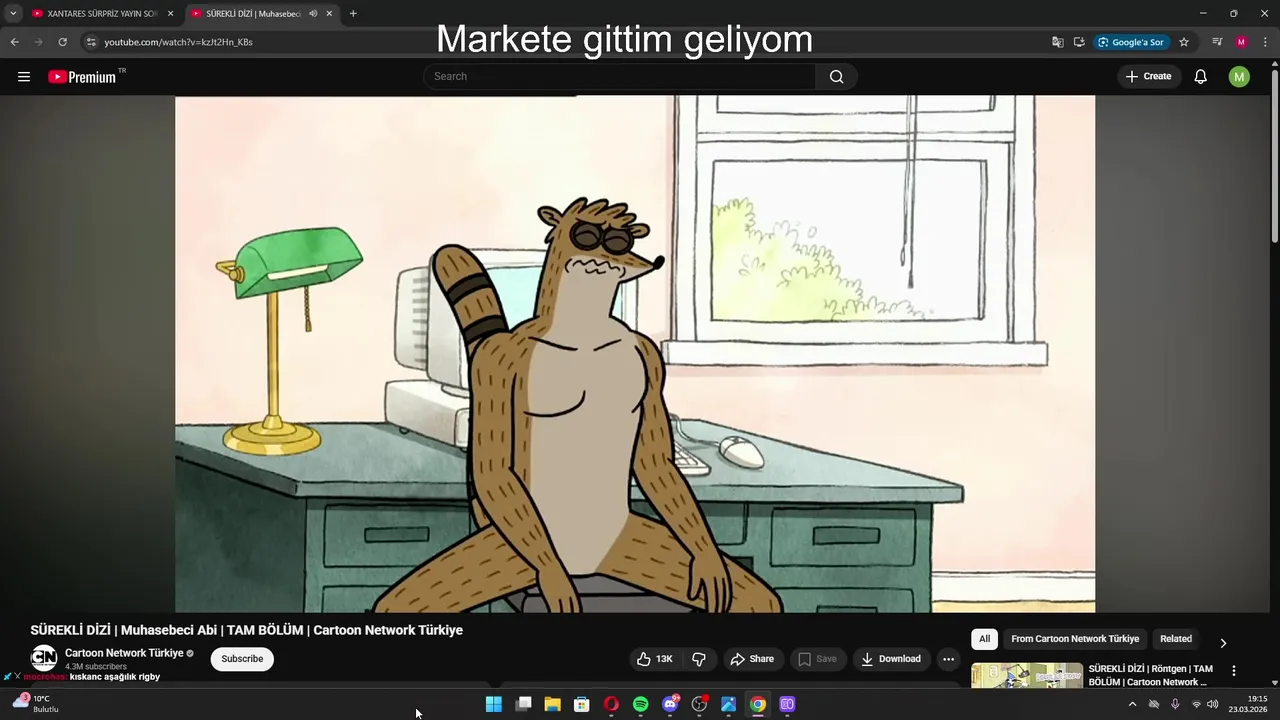Reload the current YouTube page
This screenshot has width=1280, height=720.
(x=62, y=42)
